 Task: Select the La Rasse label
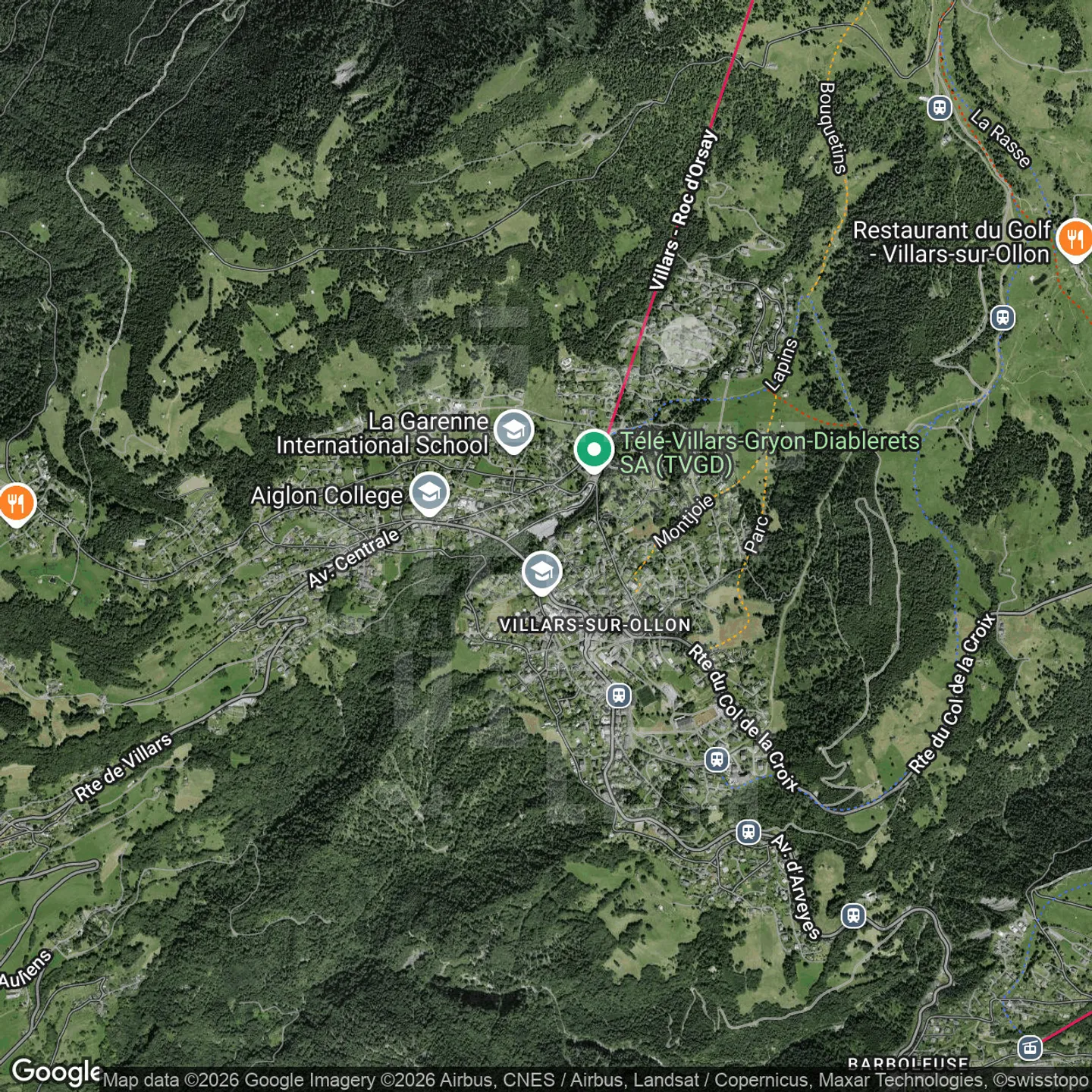point(1001,138)
